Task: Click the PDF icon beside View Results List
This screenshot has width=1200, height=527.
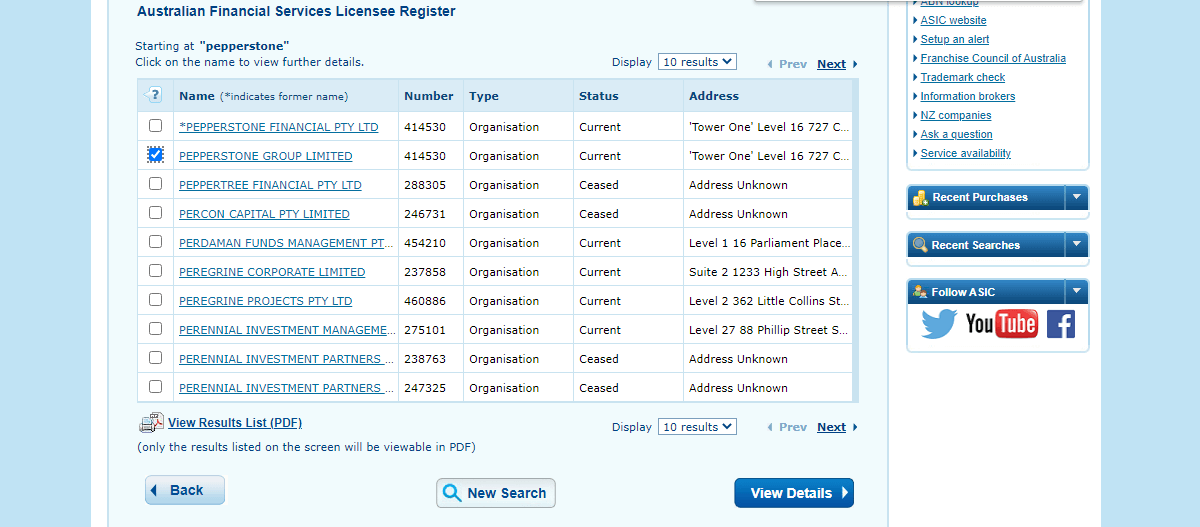Action: click(151, 423)
